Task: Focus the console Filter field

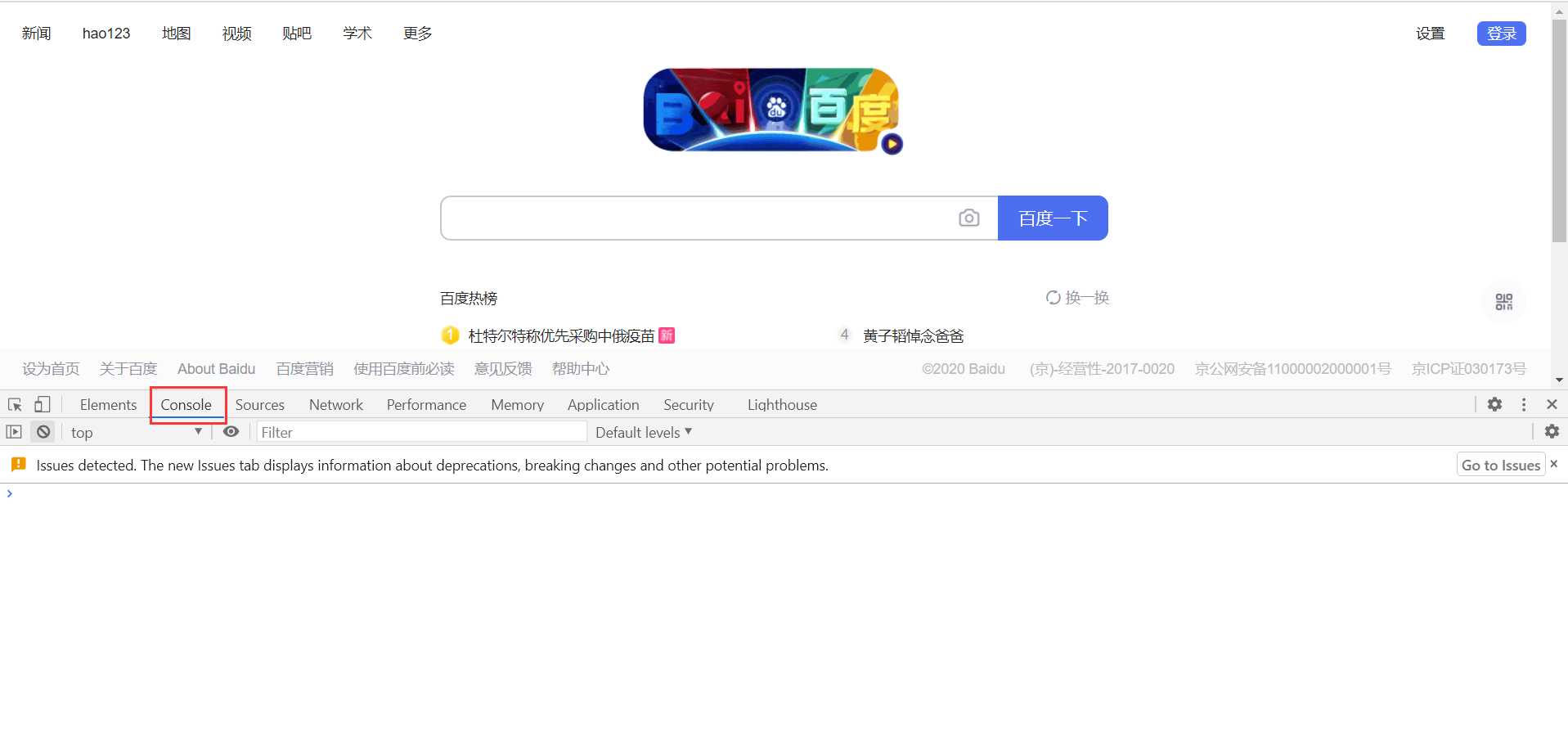Action: tap(422, 432)
